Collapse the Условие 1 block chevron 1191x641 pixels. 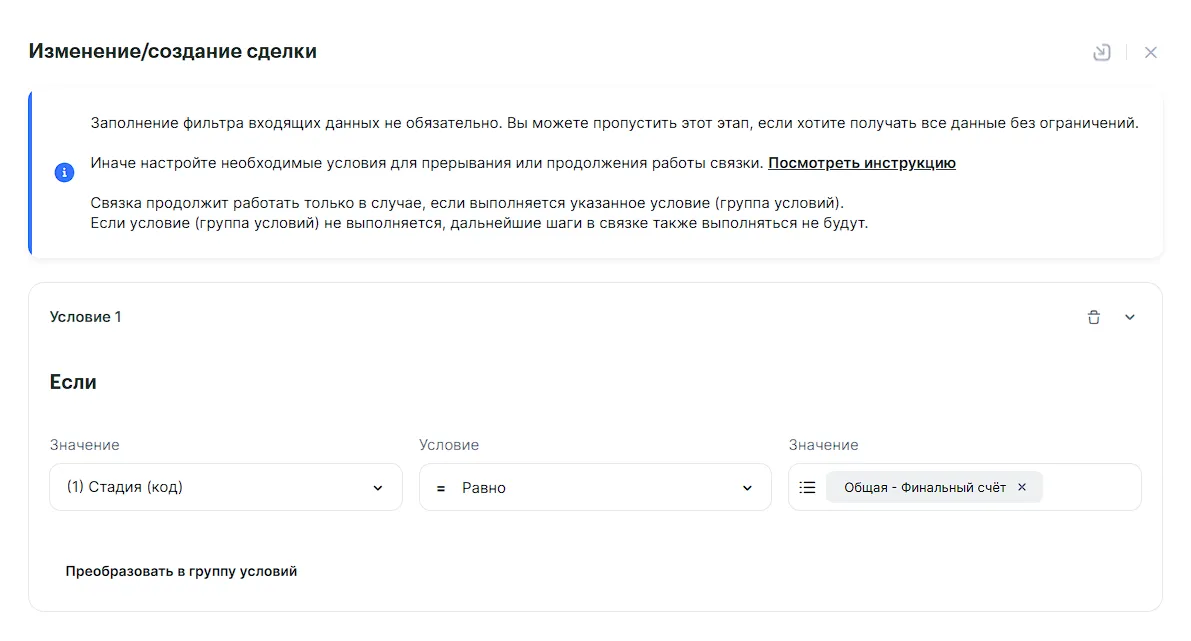(1130, 317)
